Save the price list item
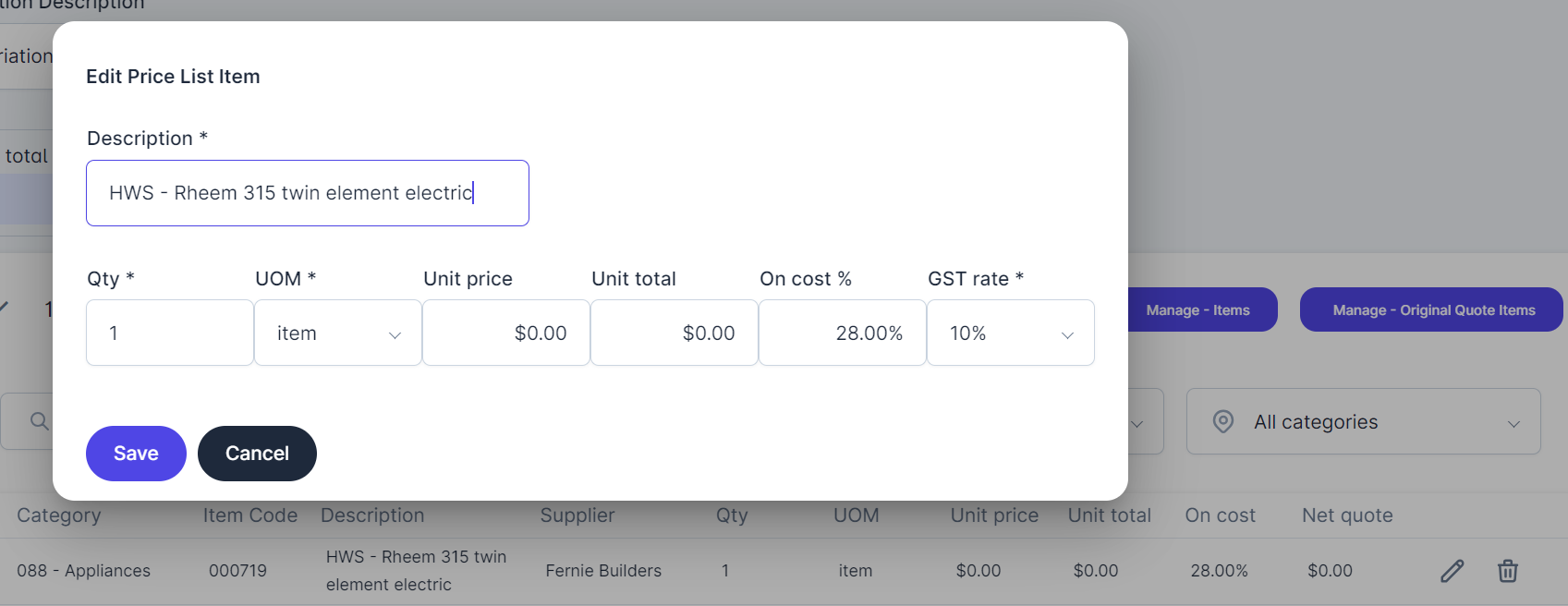The image size is (1568, 606). [x=136, y=454]
